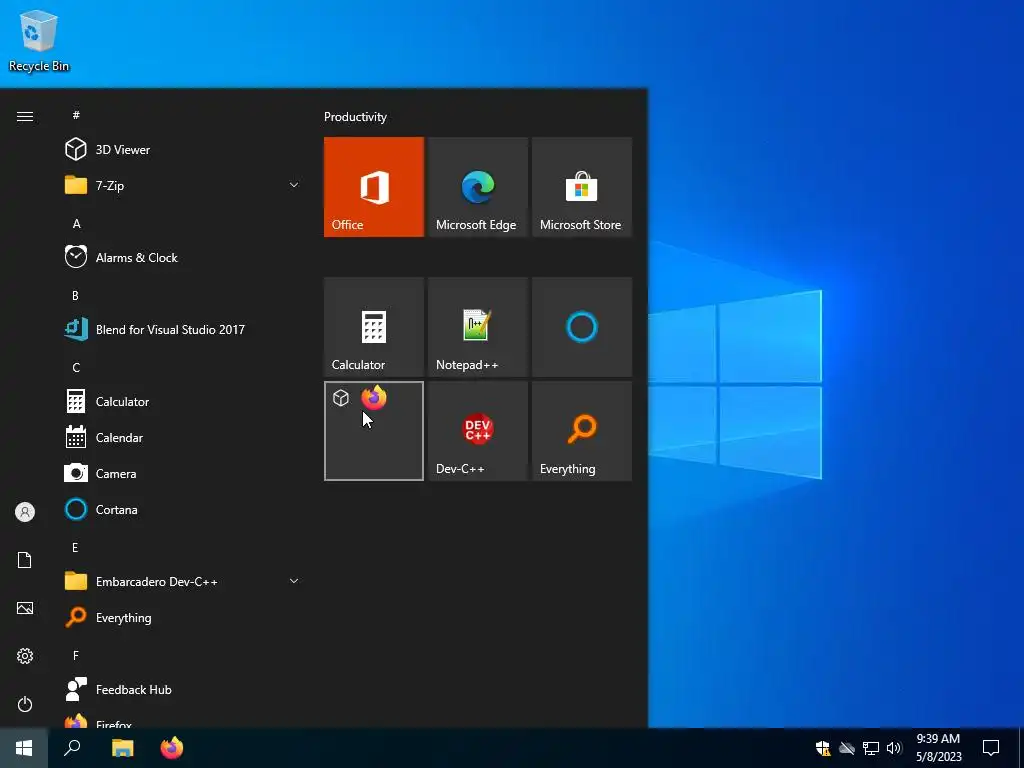1024x768 pixels.
Task: Open the Microsoft Store tile
Action: [x=582, y=187]
